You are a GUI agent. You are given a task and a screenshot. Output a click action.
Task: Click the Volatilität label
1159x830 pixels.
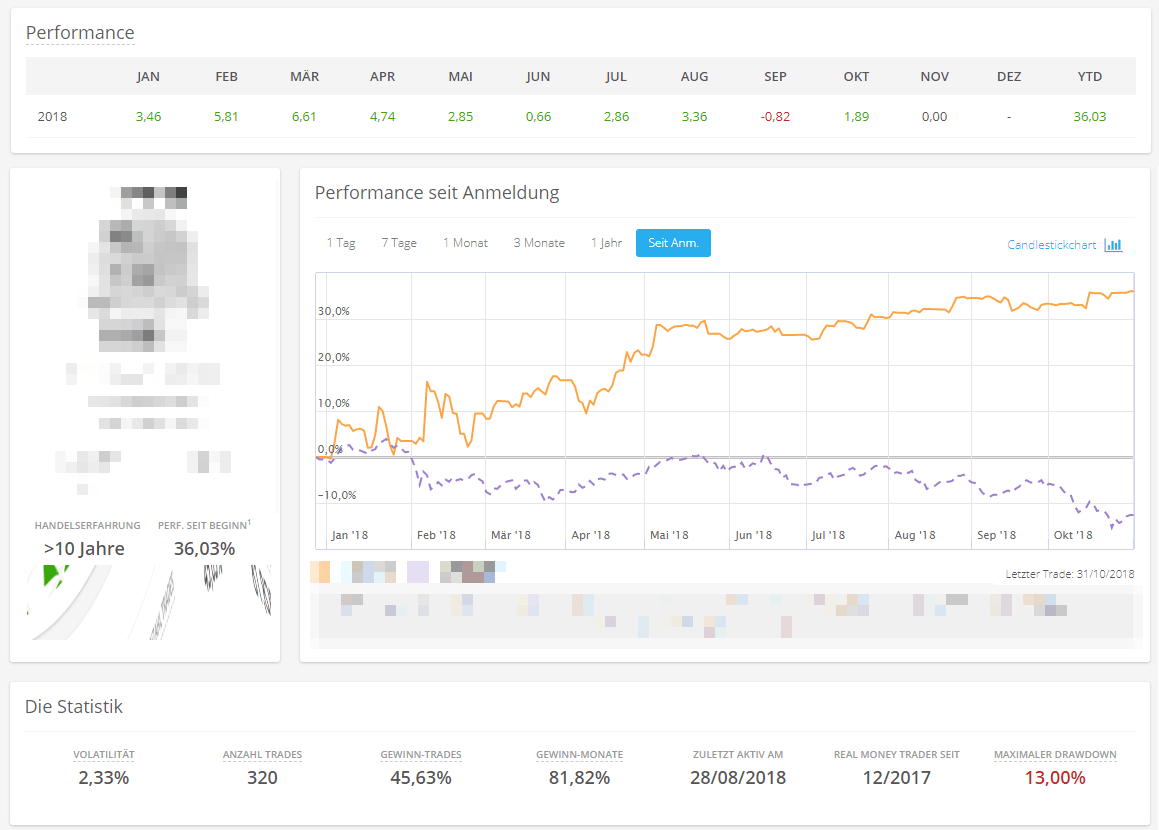coord(103,755)
